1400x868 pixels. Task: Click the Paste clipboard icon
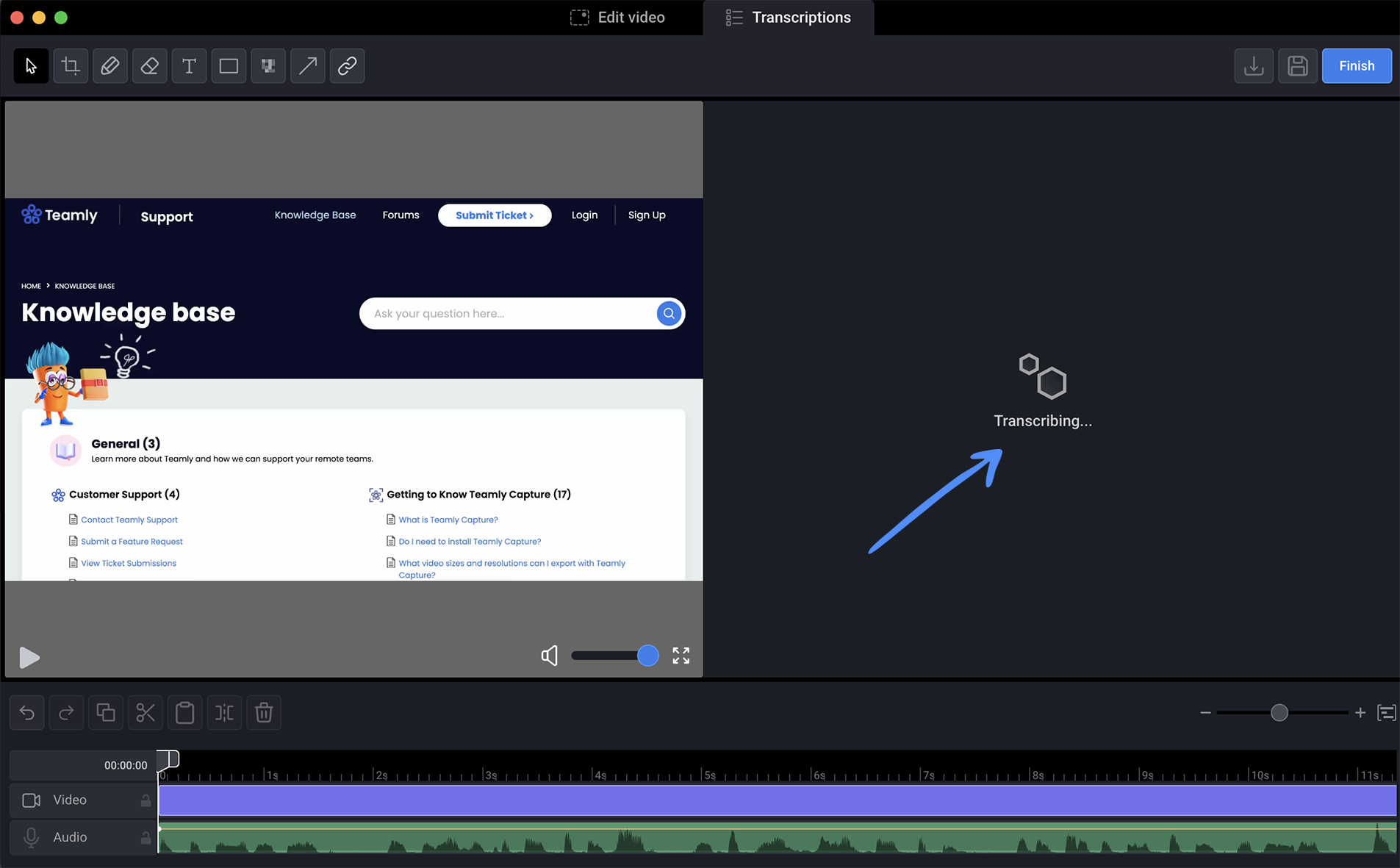pyautogui.click(x=185, y=713)
